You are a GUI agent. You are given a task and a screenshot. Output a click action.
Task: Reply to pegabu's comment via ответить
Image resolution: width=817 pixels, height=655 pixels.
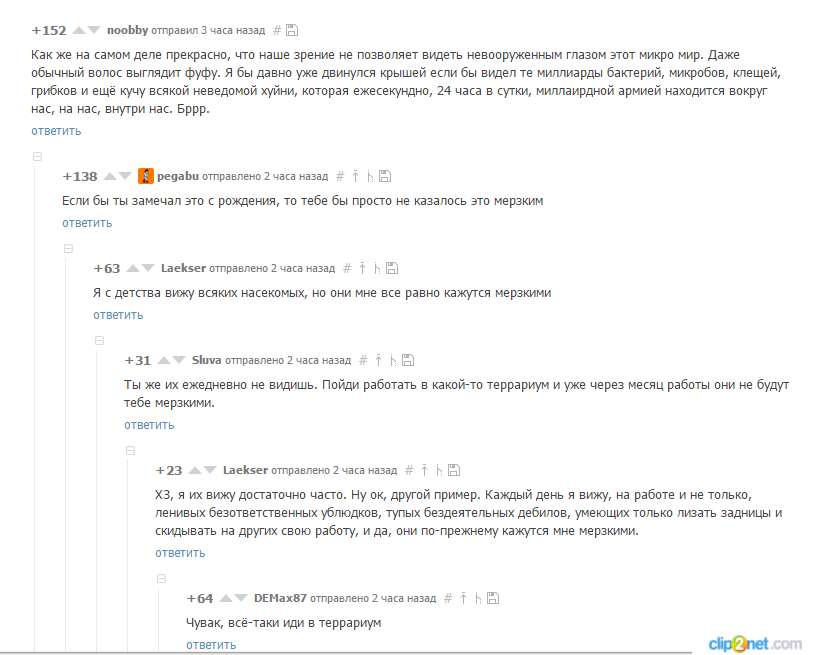point(87,223)
